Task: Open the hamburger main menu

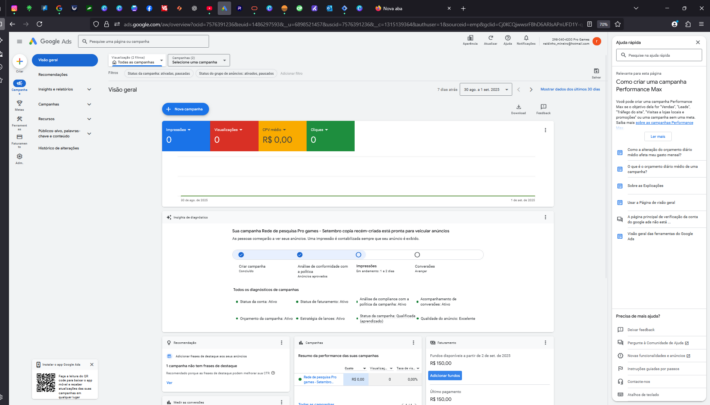Action: click(x=19, y=41)
